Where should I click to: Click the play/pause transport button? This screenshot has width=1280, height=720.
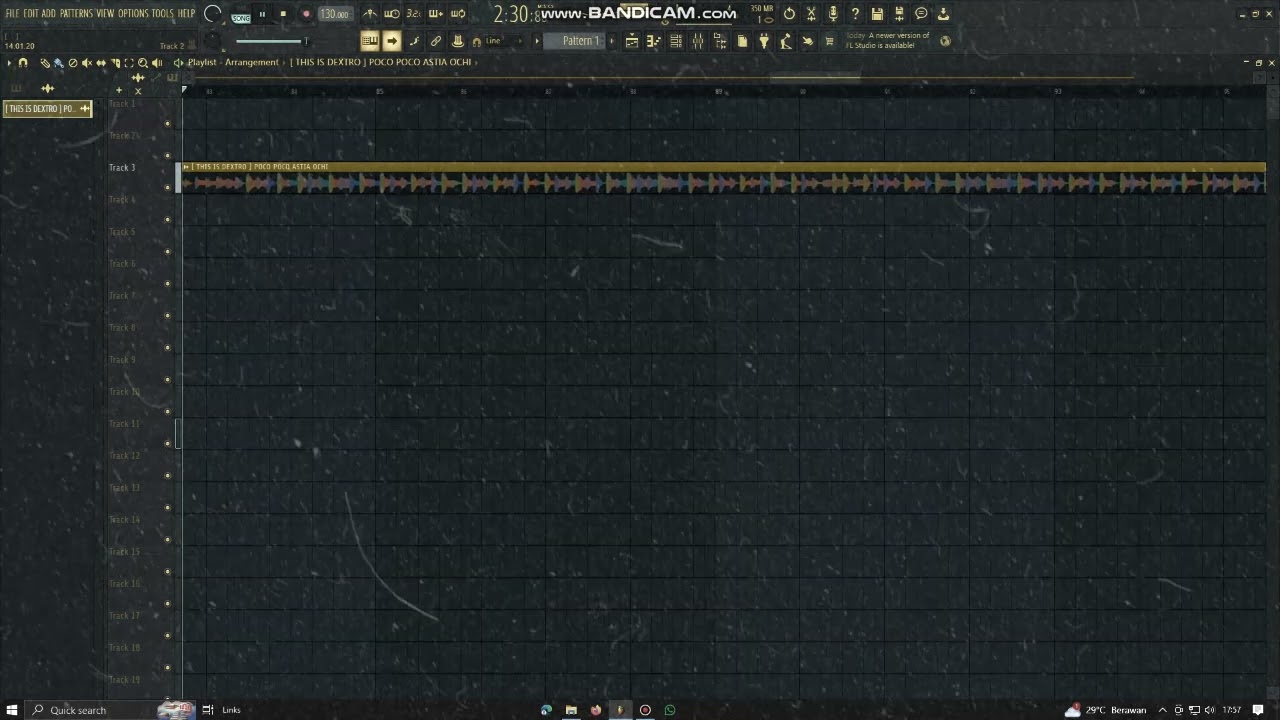[262, 14]
